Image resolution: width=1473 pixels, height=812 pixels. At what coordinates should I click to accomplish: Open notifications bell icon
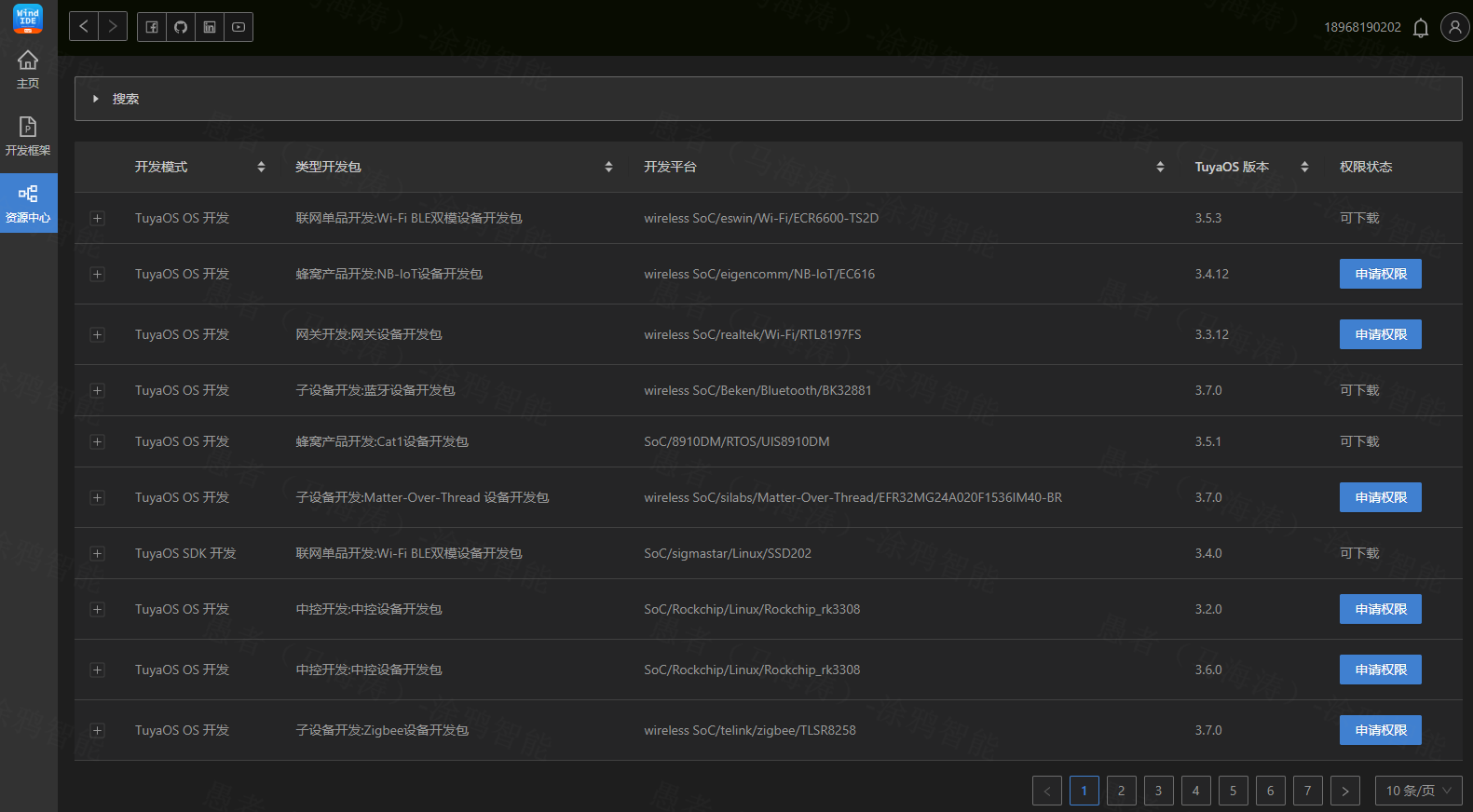(x=1421, y=28)
